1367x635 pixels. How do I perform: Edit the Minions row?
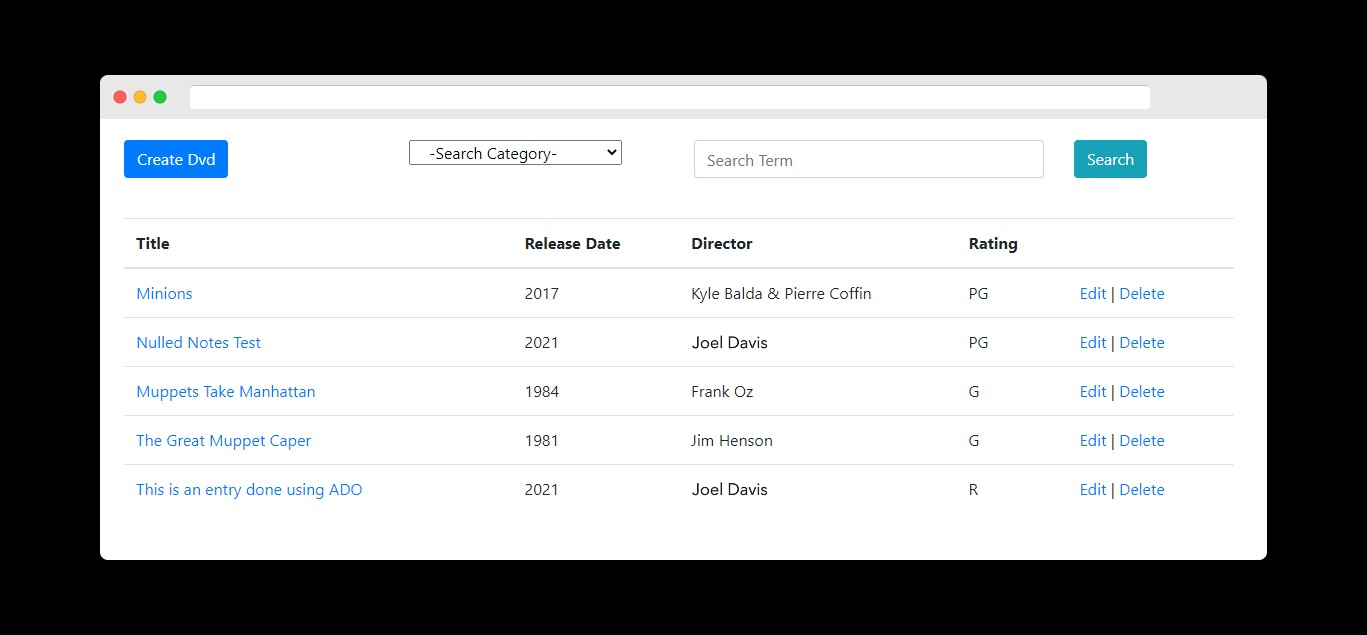point(1093,293)
